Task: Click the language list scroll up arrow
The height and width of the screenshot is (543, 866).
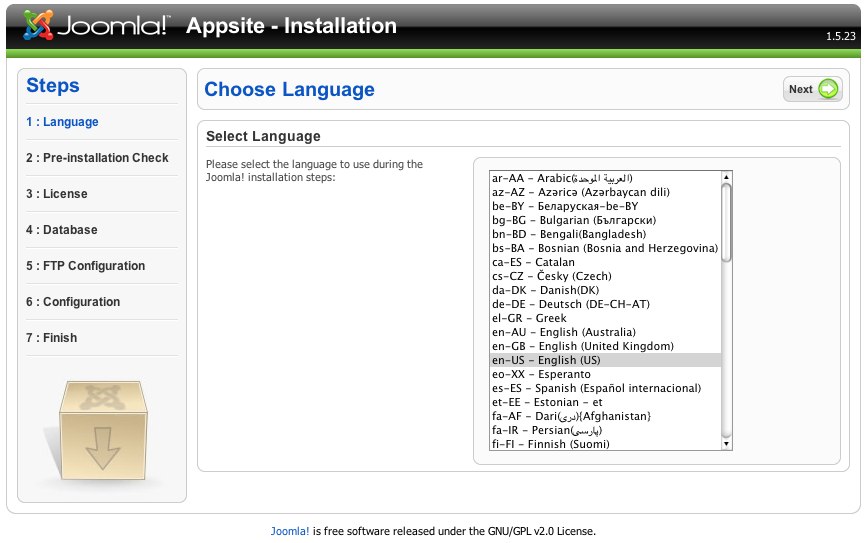Action: pyautogui.click(x=726, y=177)
